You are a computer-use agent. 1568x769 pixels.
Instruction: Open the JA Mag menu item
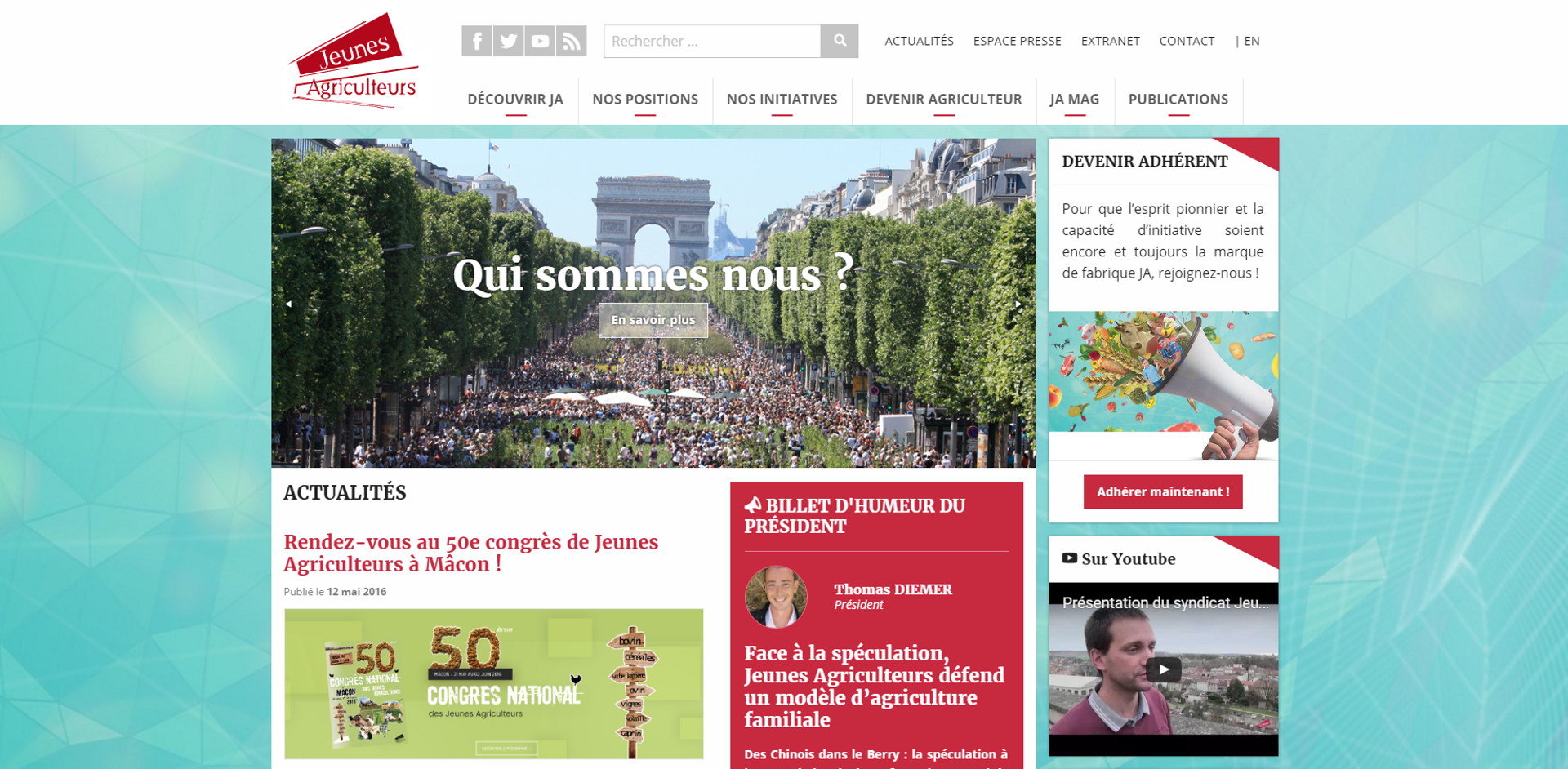pos(1075,100)
